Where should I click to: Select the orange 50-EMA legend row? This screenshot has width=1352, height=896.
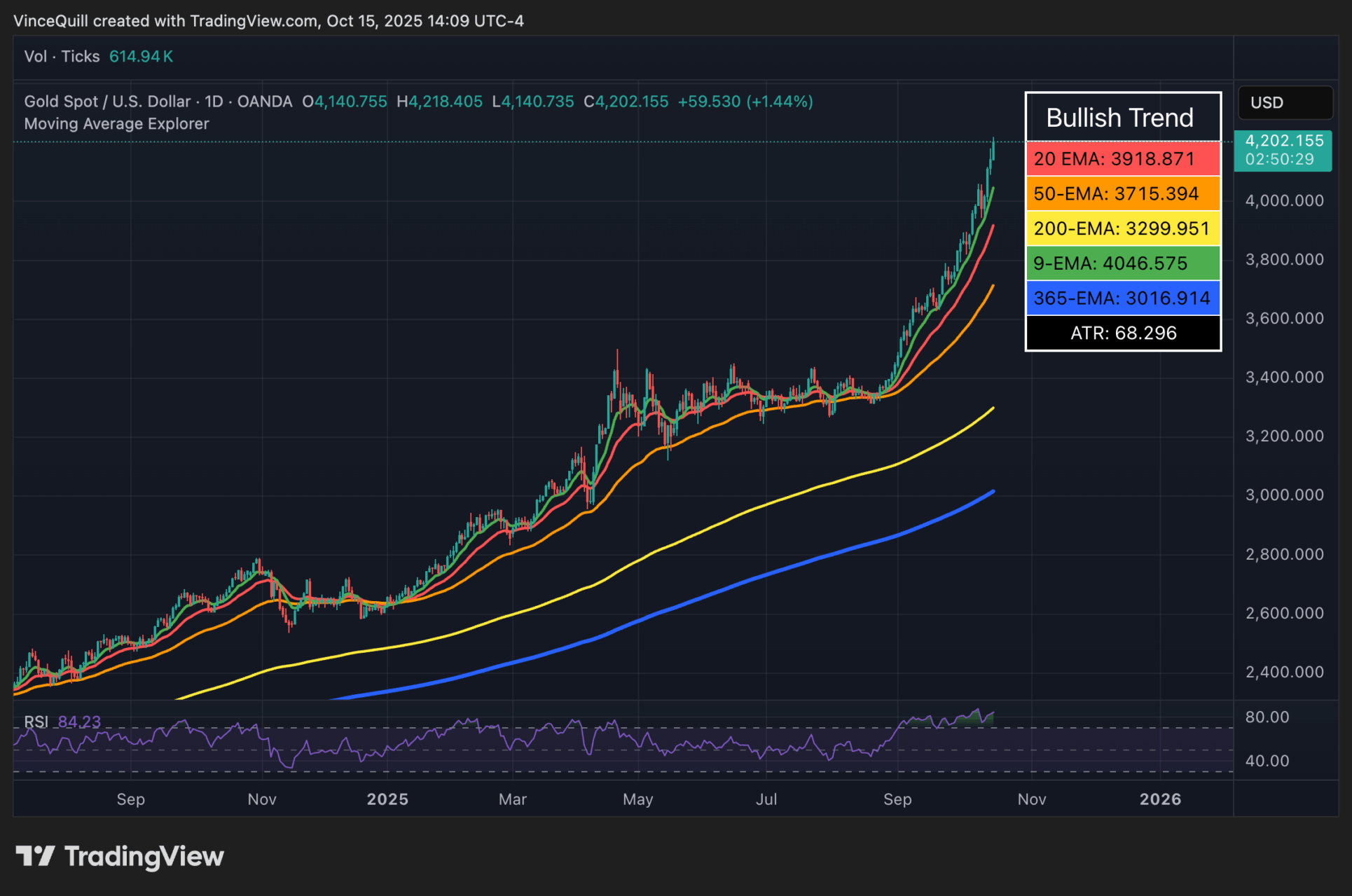pos(1122,194)
